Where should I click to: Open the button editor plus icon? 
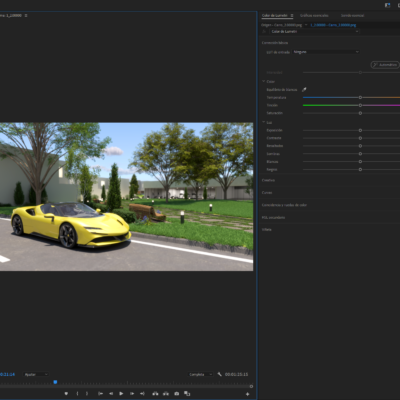click(247, 394)
